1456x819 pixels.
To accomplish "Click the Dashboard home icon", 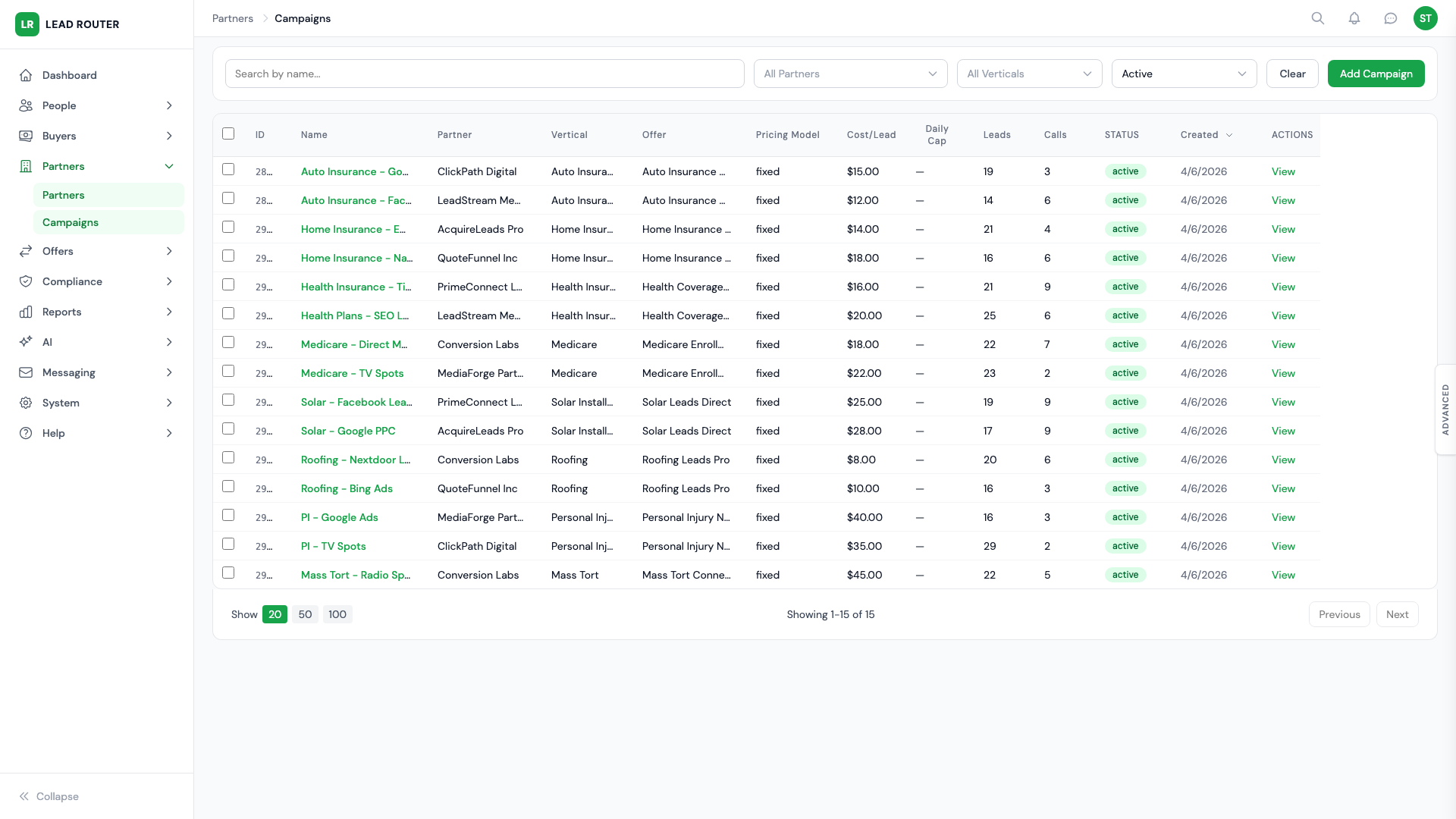I will click(26, 75).
